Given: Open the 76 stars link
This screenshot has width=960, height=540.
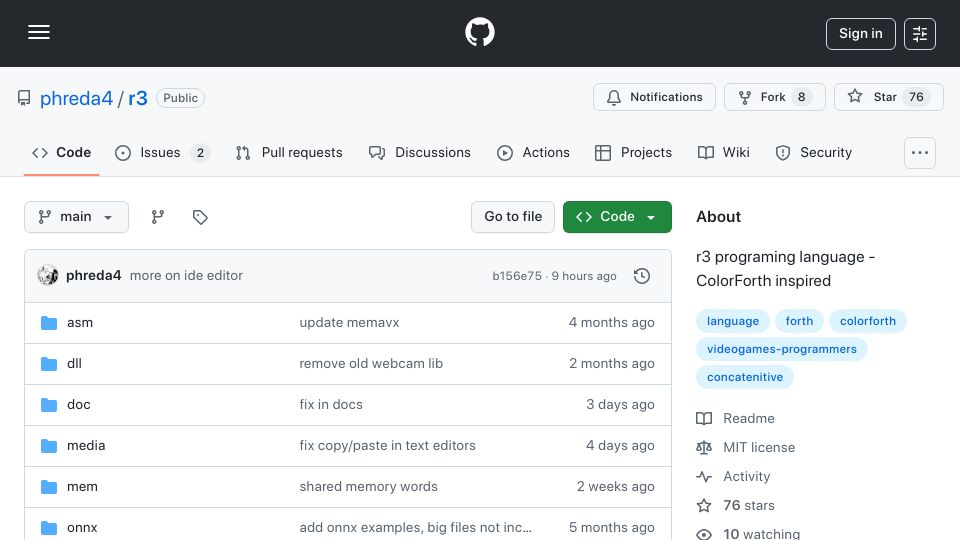Looking at the screenshot, I should tap(736, 505).
